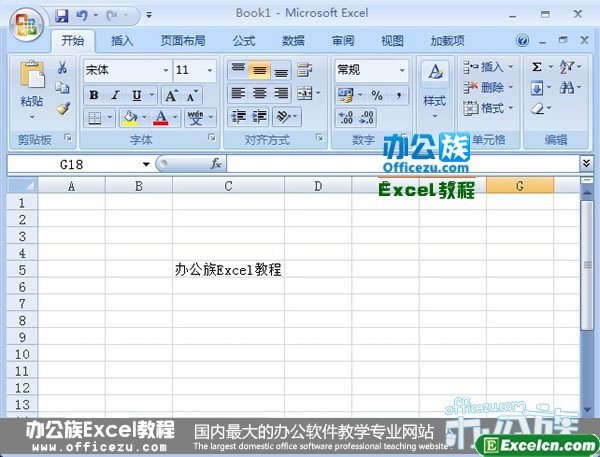Decrease decimal places
Viewport: 600px width, 457px height.
click(366, 118)
